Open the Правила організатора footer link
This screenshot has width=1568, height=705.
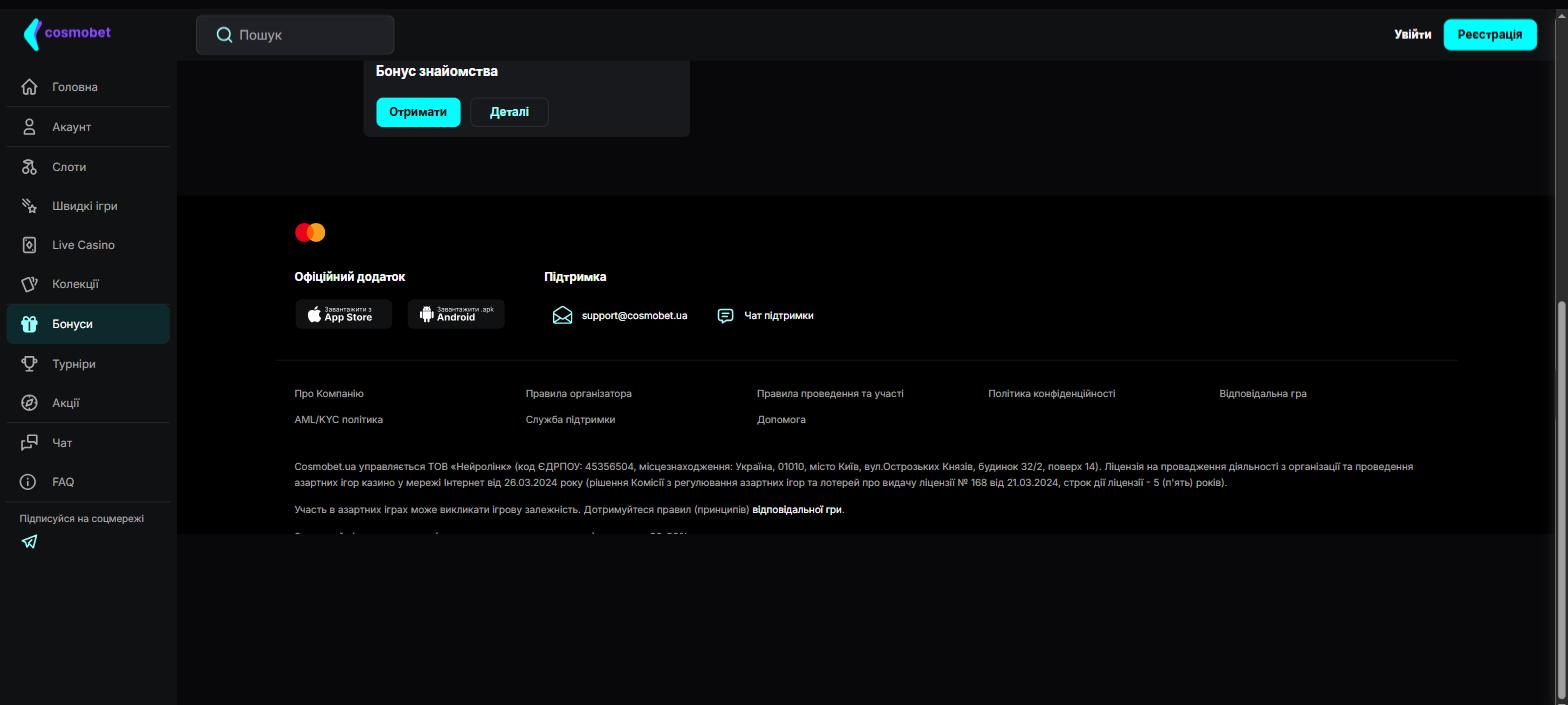click(579, 394)
